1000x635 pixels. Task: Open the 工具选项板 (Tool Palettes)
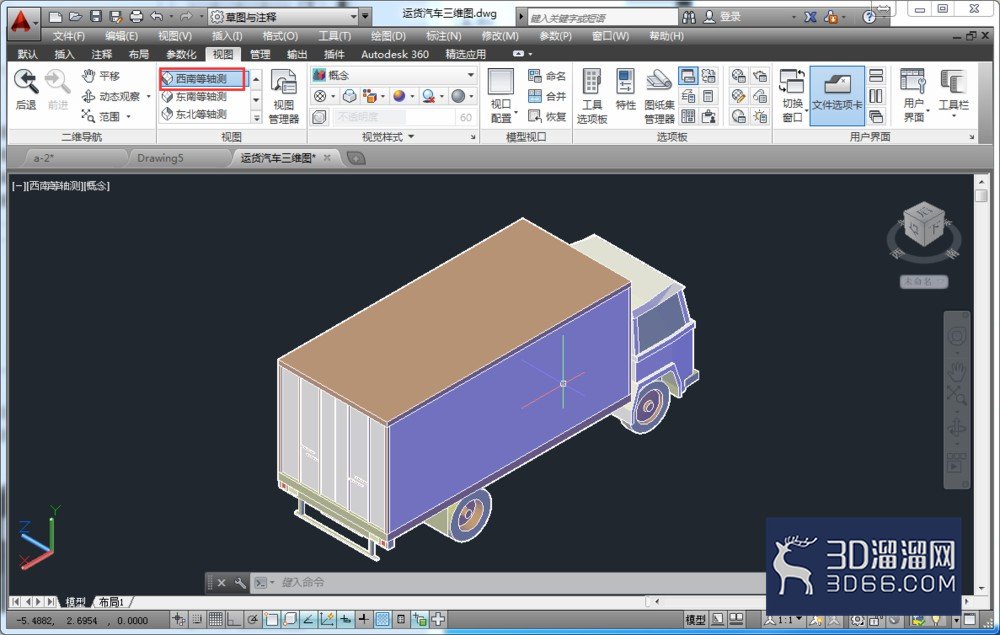pos(592,96)
